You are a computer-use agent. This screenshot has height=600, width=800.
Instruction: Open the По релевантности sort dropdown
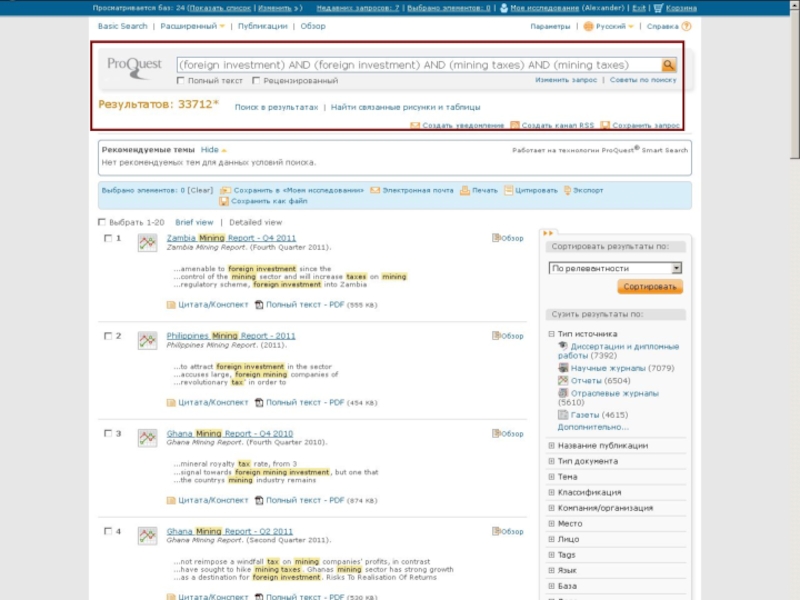pos(676,268)
